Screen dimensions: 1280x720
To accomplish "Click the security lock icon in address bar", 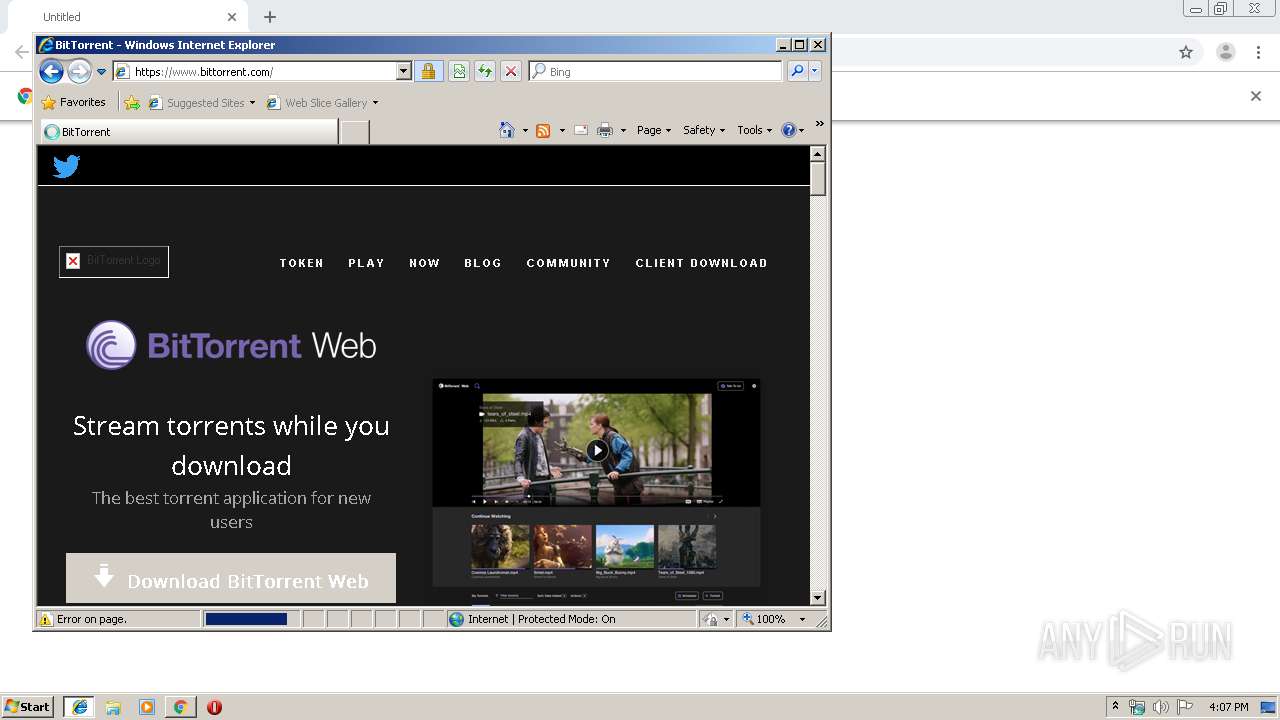I will (x=428, y=71).
